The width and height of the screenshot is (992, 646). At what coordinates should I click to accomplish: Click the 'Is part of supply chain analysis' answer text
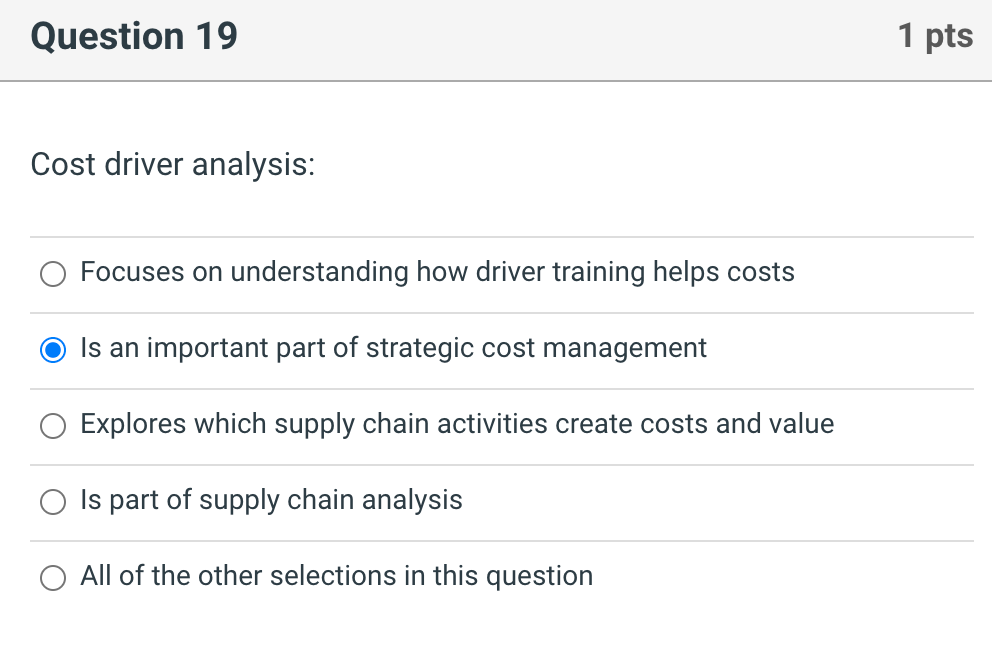[272, 501]
